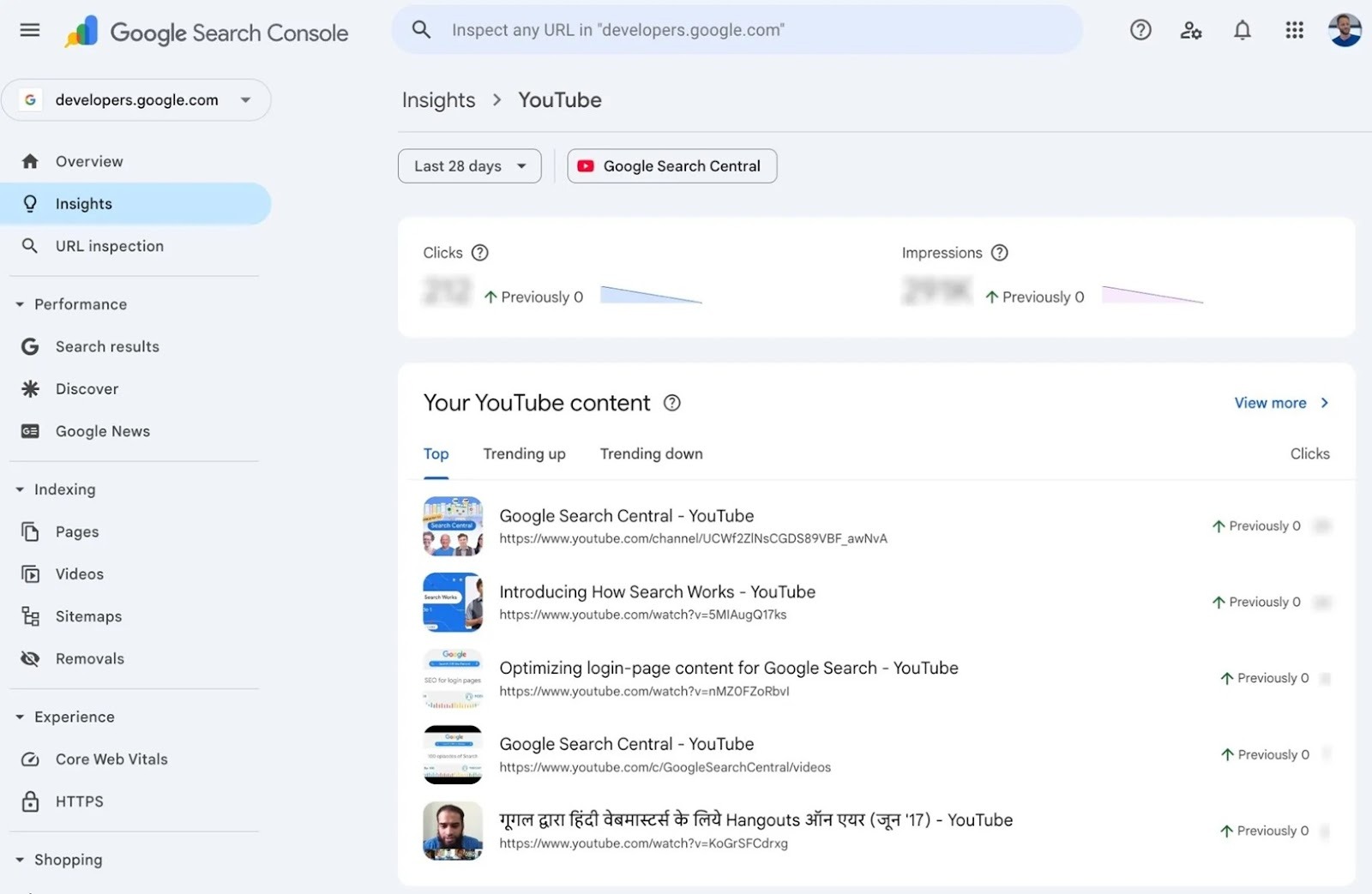Open the navigation hamburger menu
This screenshot has width=1372, height=894.
(29, 29)
